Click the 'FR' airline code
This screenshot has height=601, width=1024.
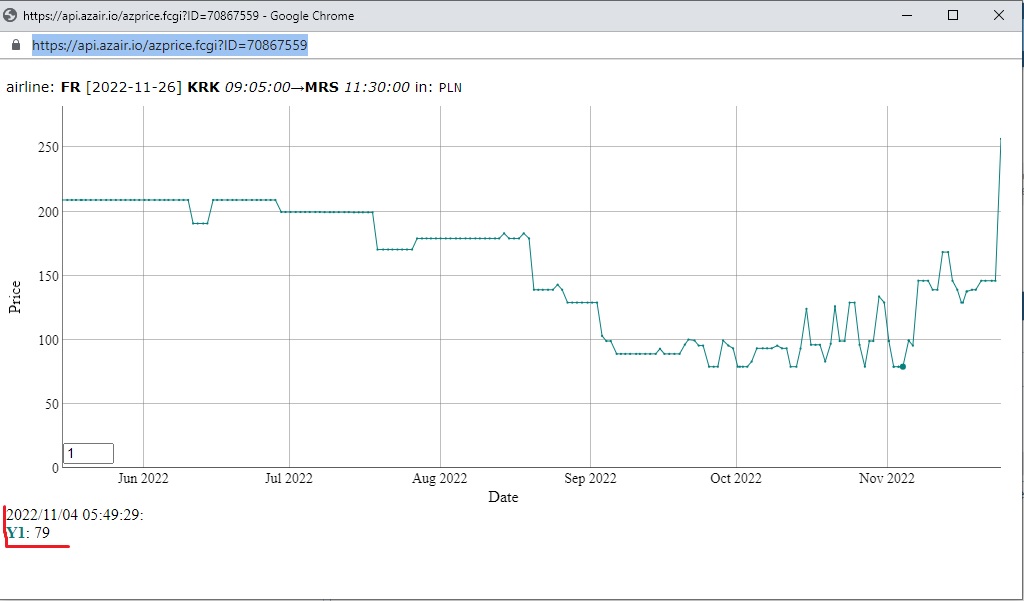click(x=71, y=87)
